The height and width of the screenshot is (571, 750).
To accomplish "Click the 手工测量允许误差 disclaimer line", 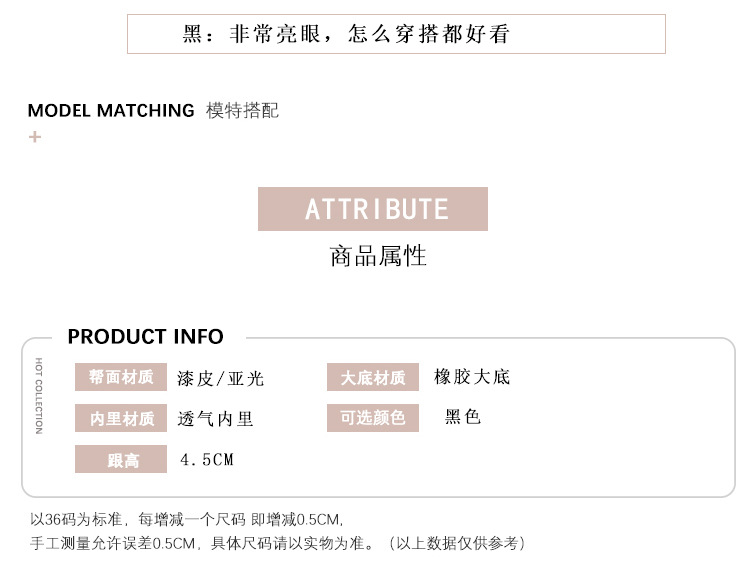I will pos(278,543).
